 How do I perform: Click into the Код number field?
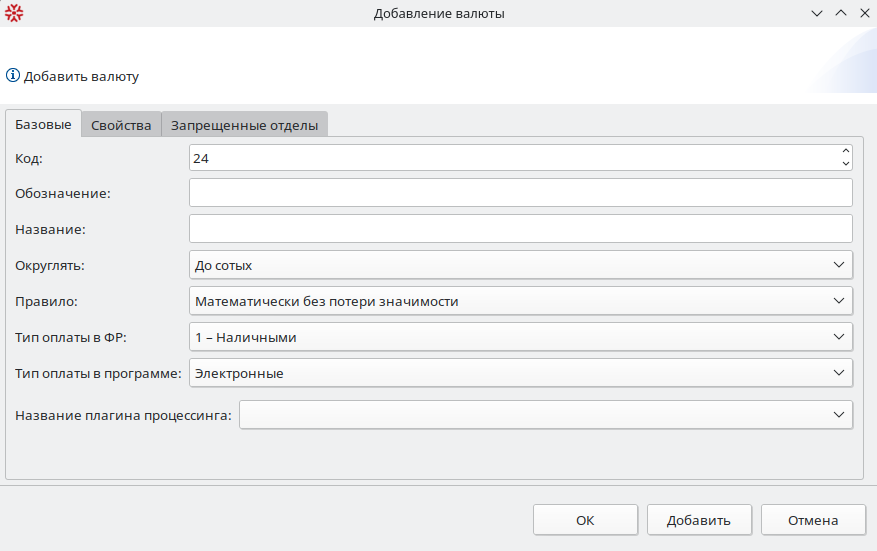[x=510, y=157]
